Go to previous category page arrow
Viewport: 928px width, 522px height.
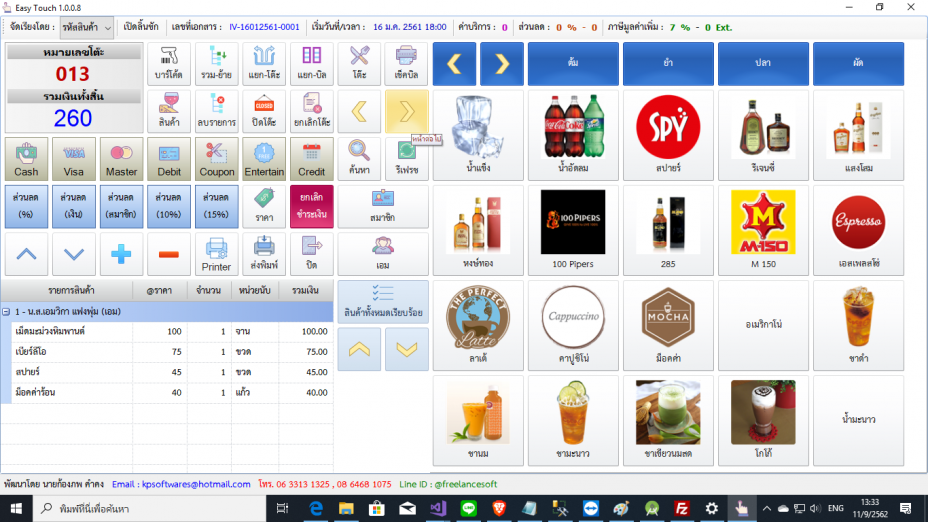point(454,64)
